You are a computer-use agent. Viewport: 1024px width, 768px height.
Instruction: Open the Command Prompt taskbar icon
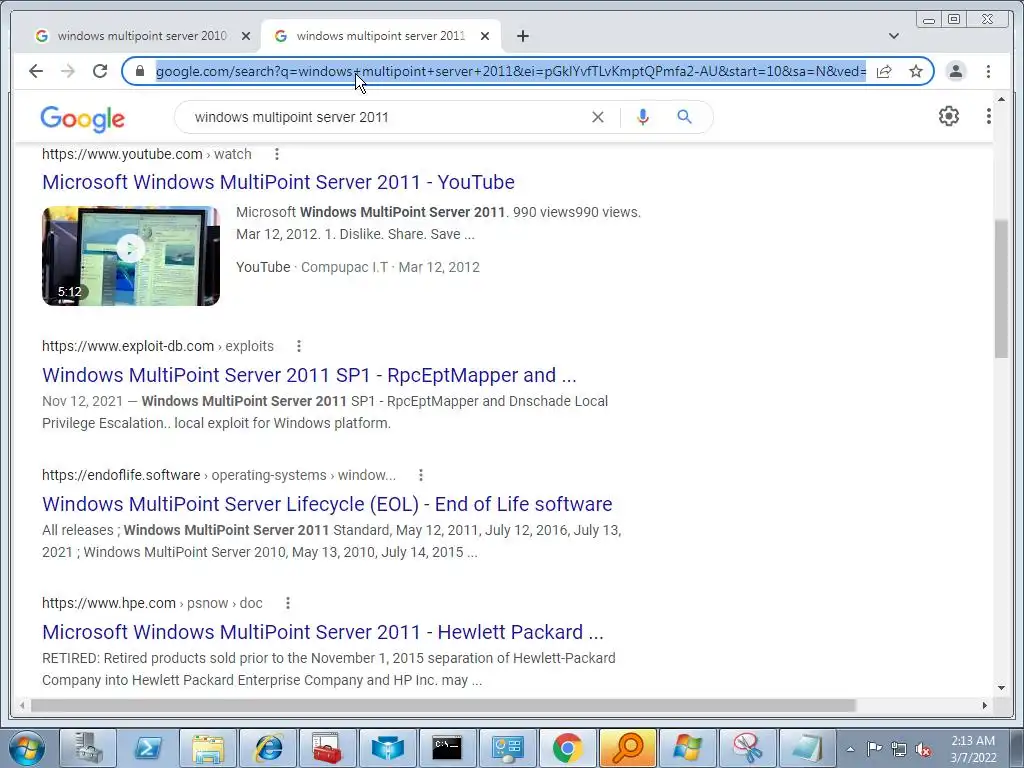point(448,748)
